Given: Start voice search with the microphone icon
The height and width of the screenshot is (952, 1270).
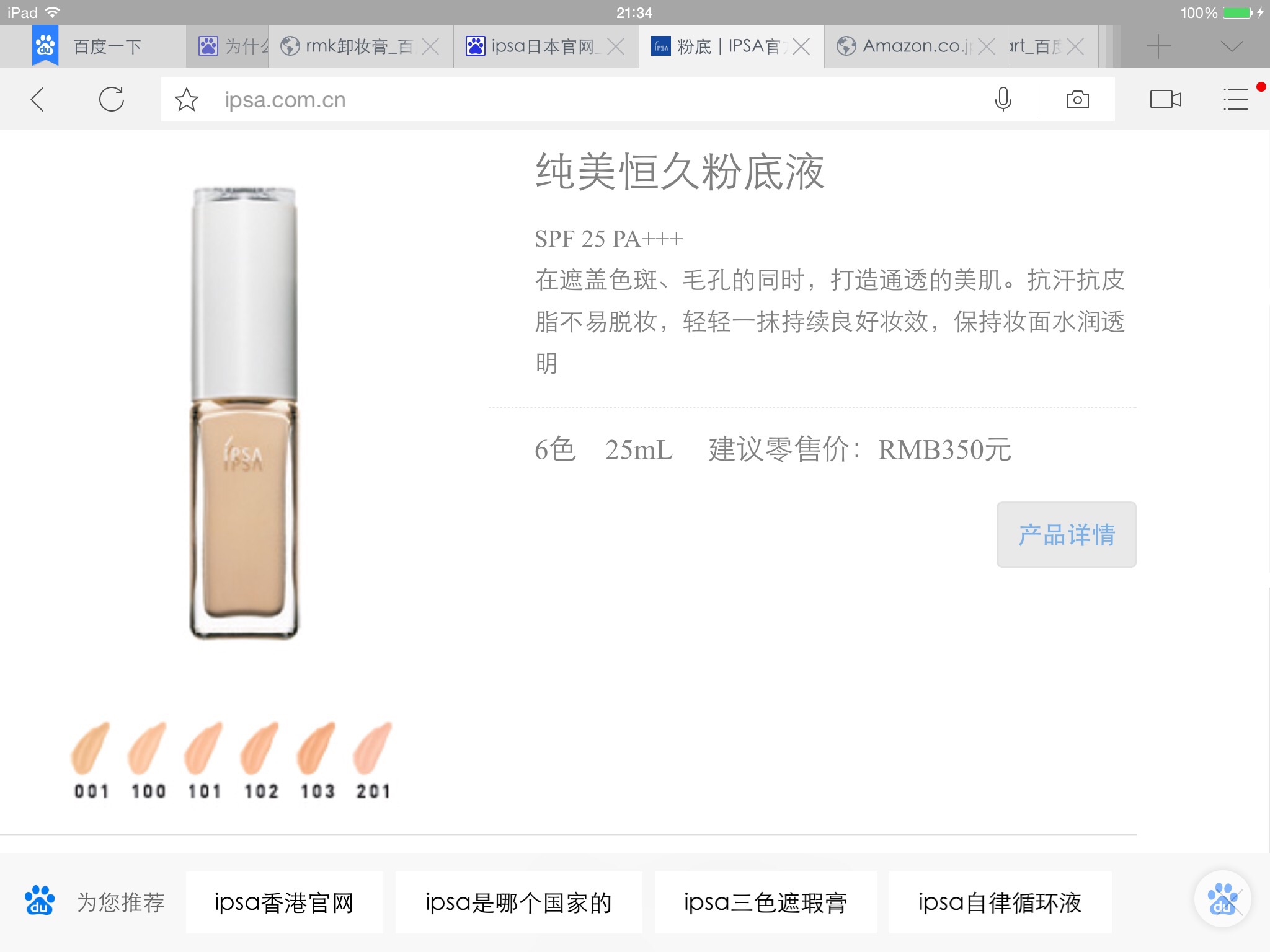Looking at the screenshot, I should [x=1003, y=99].
